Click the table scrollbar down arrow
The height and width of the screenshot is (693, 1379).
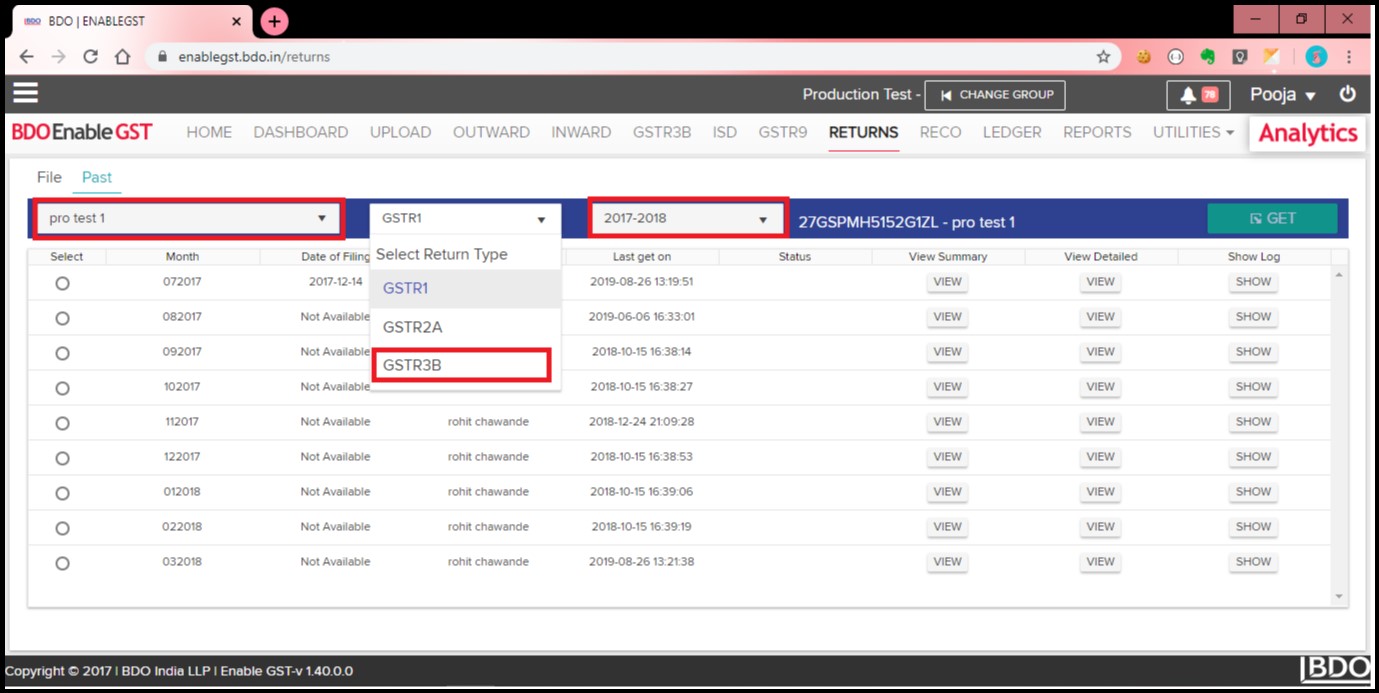1339,597
